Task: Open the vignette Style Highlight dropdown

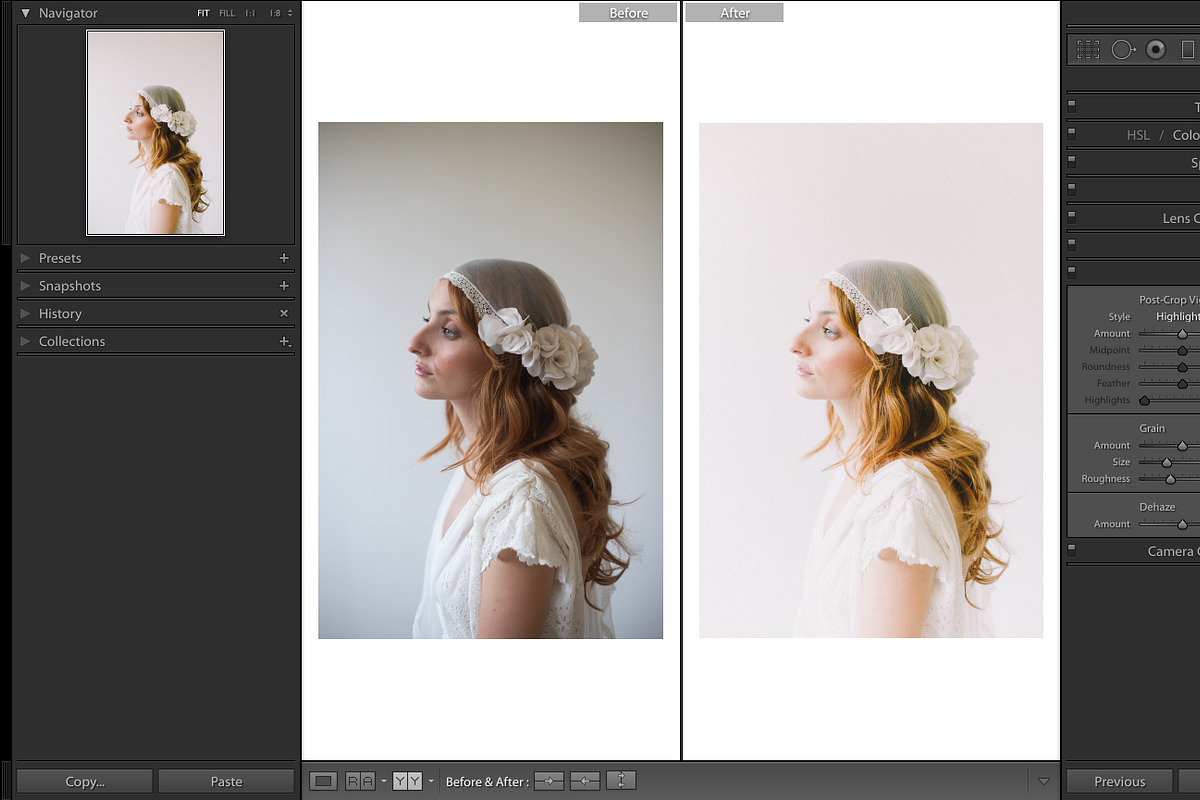Action: pos(1178,316)
